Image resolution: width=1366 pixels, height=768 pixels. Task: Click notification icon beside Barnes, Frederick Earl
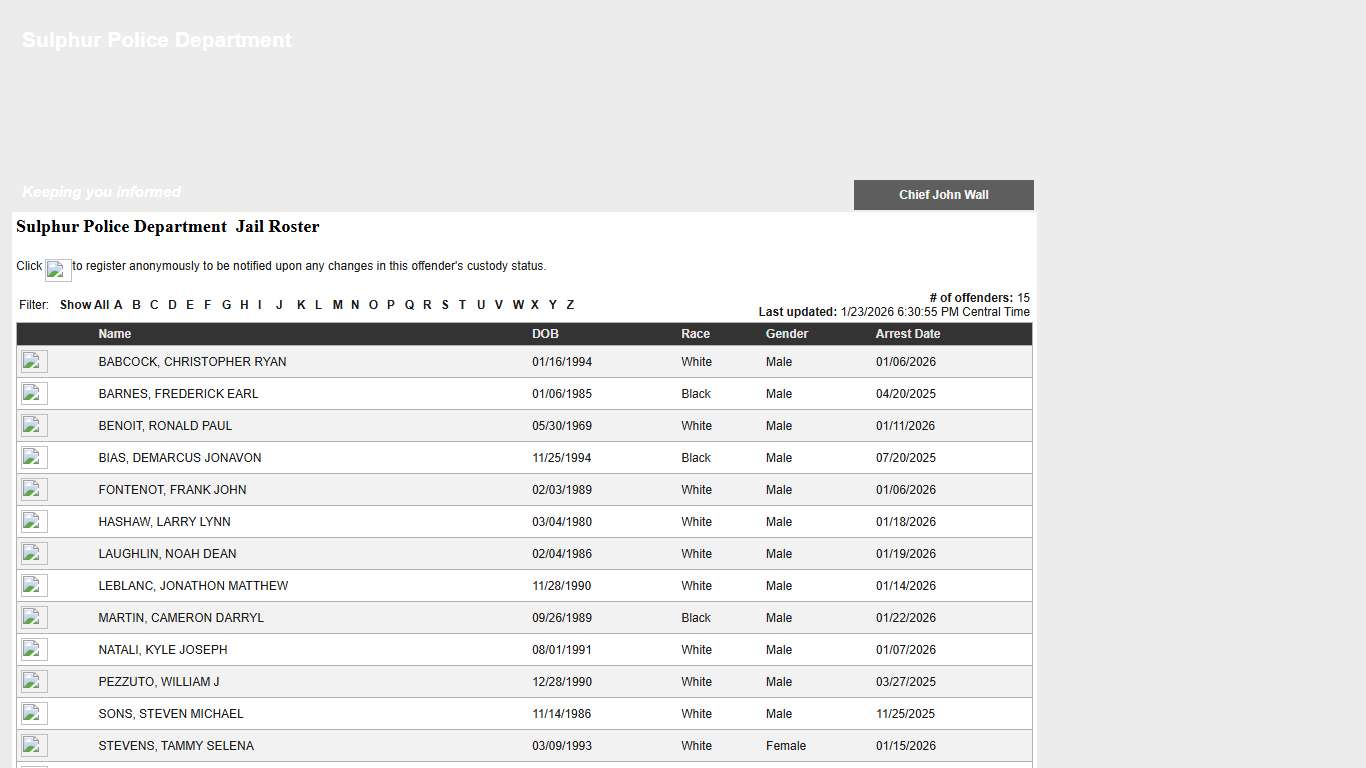[34, 394]
